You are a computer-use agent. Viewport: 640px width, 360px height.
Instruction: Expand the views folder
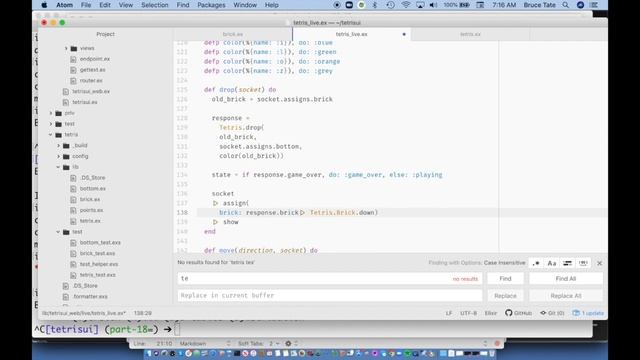click(x=66, y=48)
